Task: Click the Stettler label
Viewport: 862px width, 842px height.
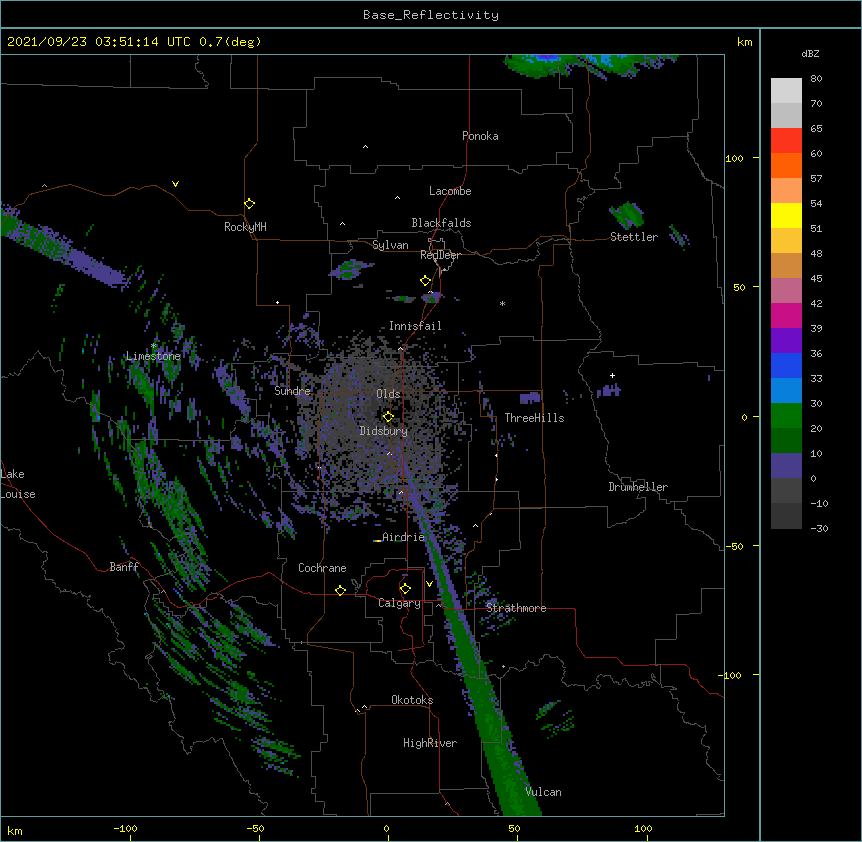Action: pyautogui.click(x=634, y=237)
